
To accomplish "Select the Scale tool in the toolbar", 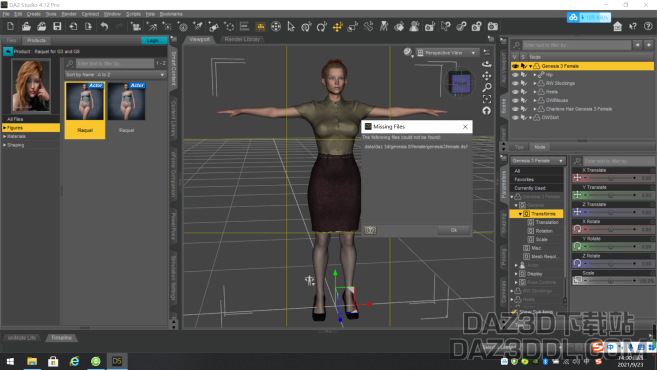I will (x=353, y=27).
